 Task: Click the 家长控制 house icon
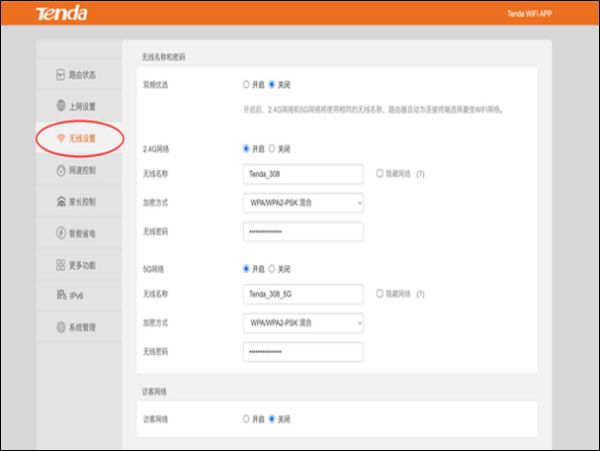point(61,201)
